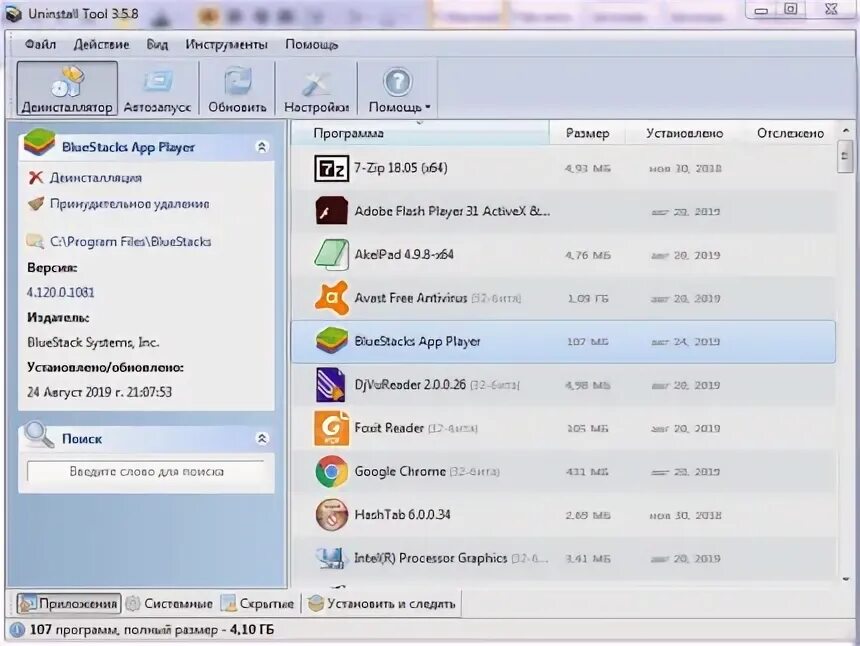This screenshot has width=860, height=646.
Task: Sort by the Программа column header
Action: pyautogui.click(x=420, y=133)
